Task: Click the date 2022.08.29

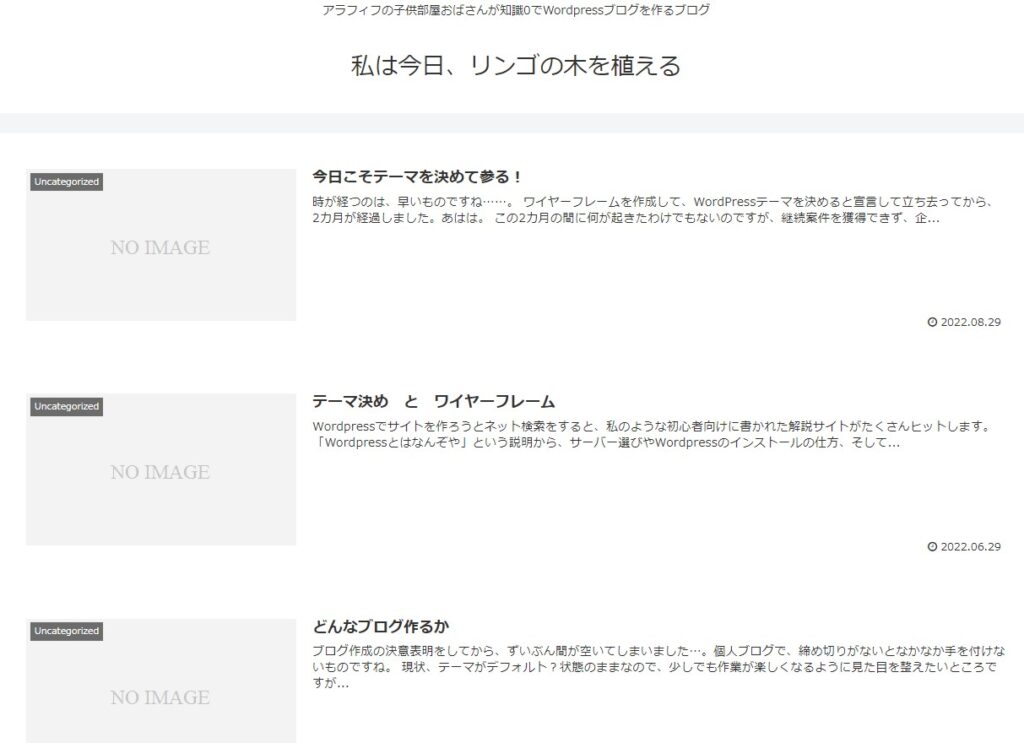Action: [x=971, y=322]
